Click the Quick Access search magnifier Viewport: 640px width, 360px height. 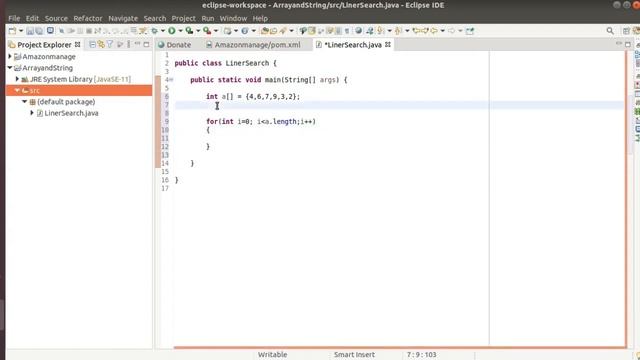610,31
